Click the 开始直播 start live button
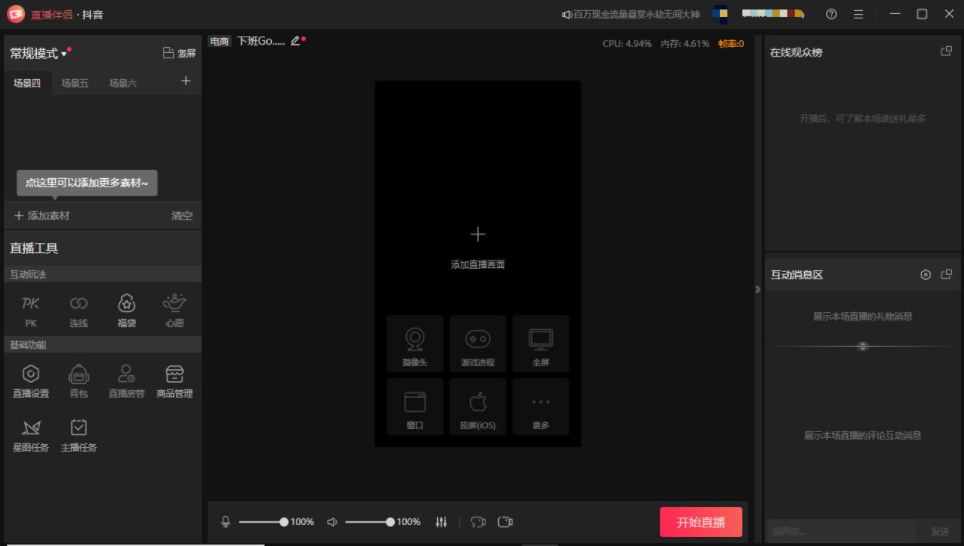964x546 pixels. pyautogui.click(x=700, y=522)
